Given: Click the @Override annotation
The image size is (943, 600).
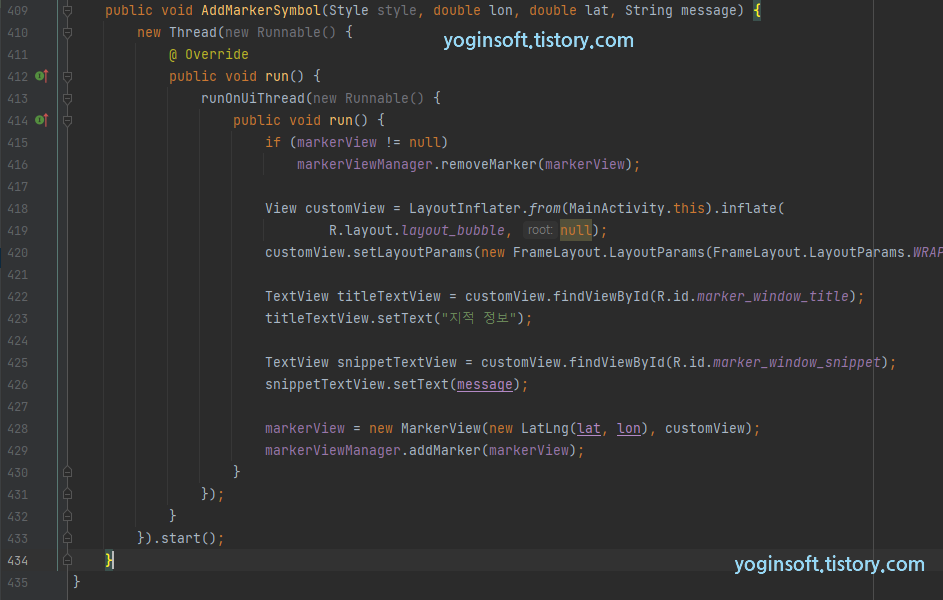Looking at the screenshot, I should pos(209,55).
